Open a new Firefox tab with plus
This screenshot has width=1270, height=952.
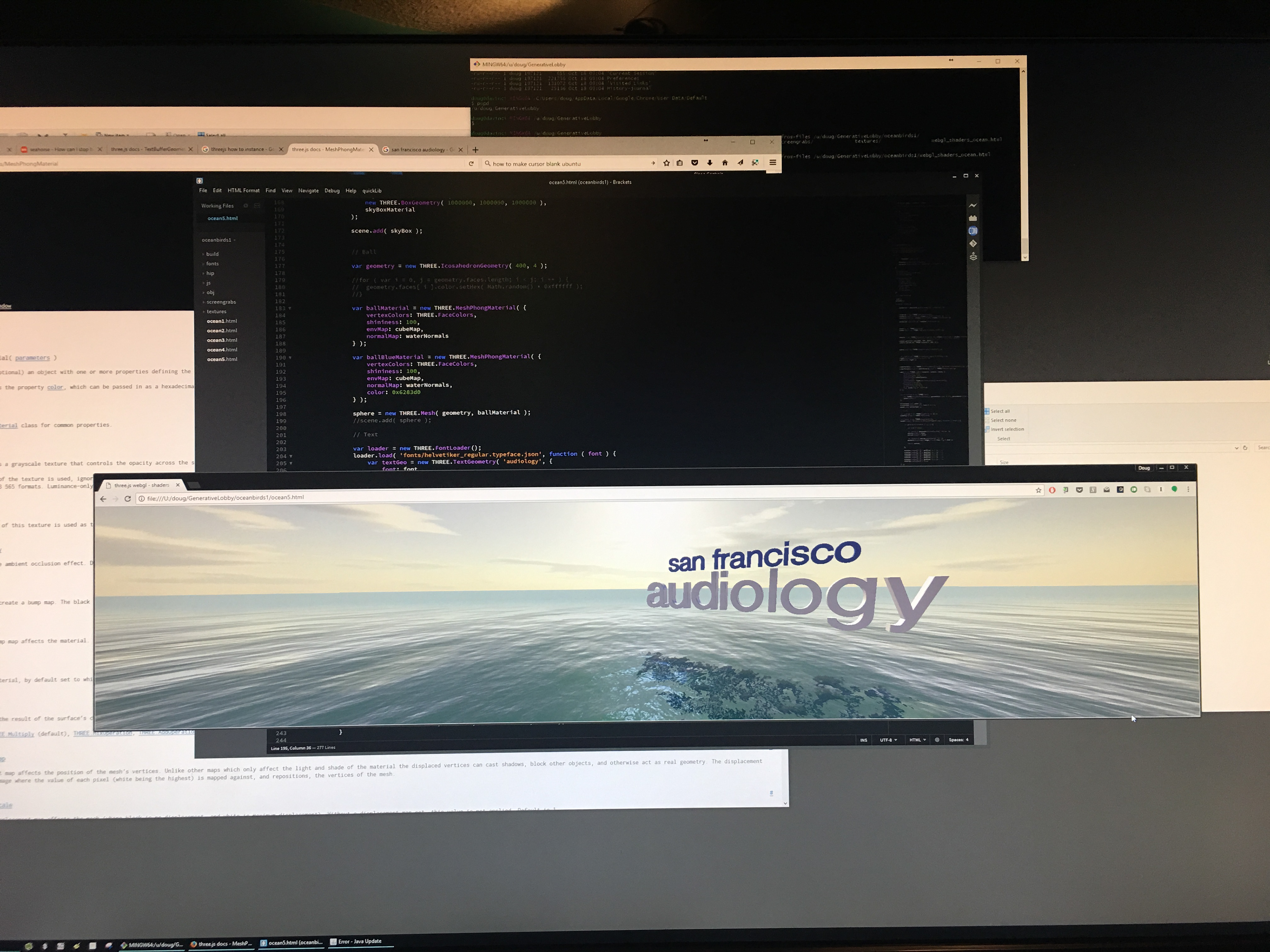point(475,150)
